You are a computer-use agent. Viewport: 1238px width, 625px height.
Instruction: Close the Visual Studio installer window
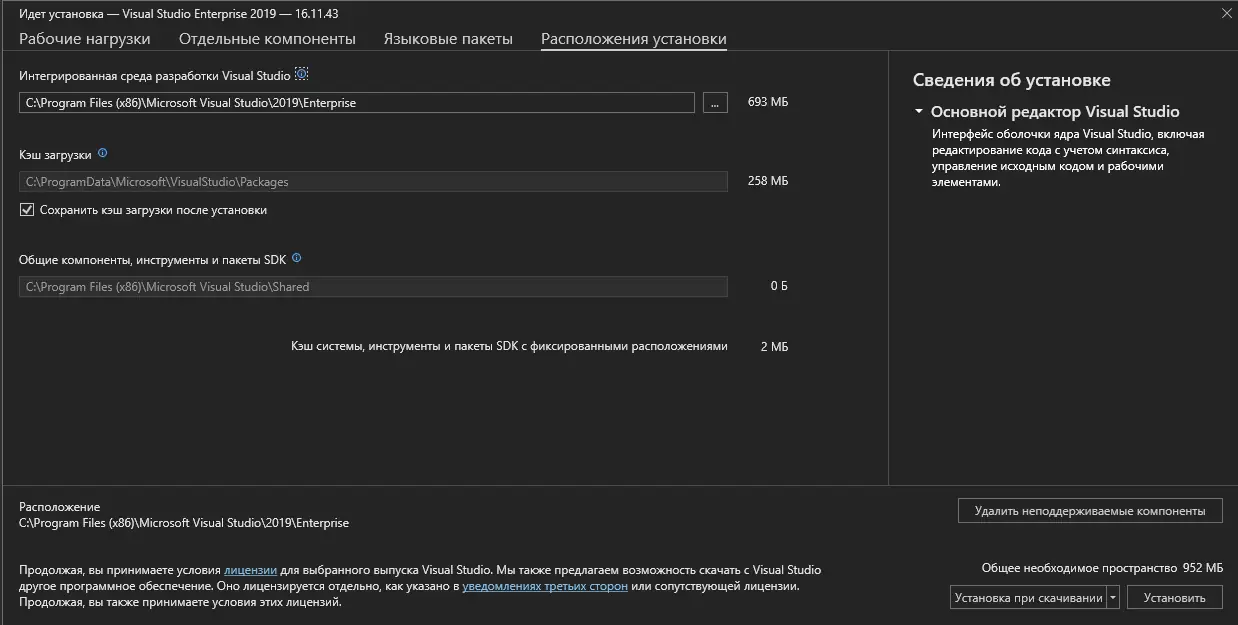click(1226, 13)
